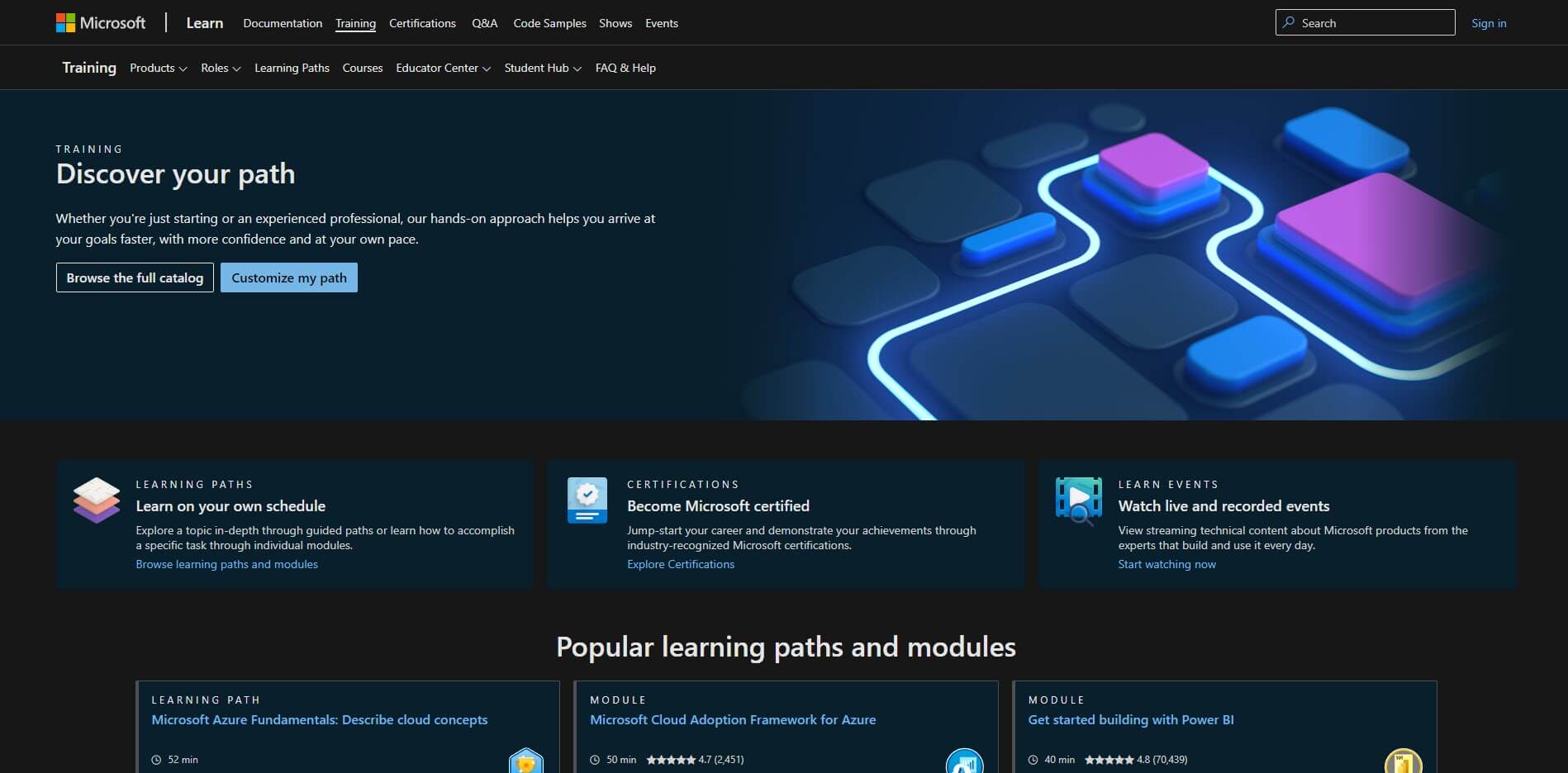The image size is (1568, 773).
Task: Click the clock icon beside 52 min
Action: click(x=156, y=760)
